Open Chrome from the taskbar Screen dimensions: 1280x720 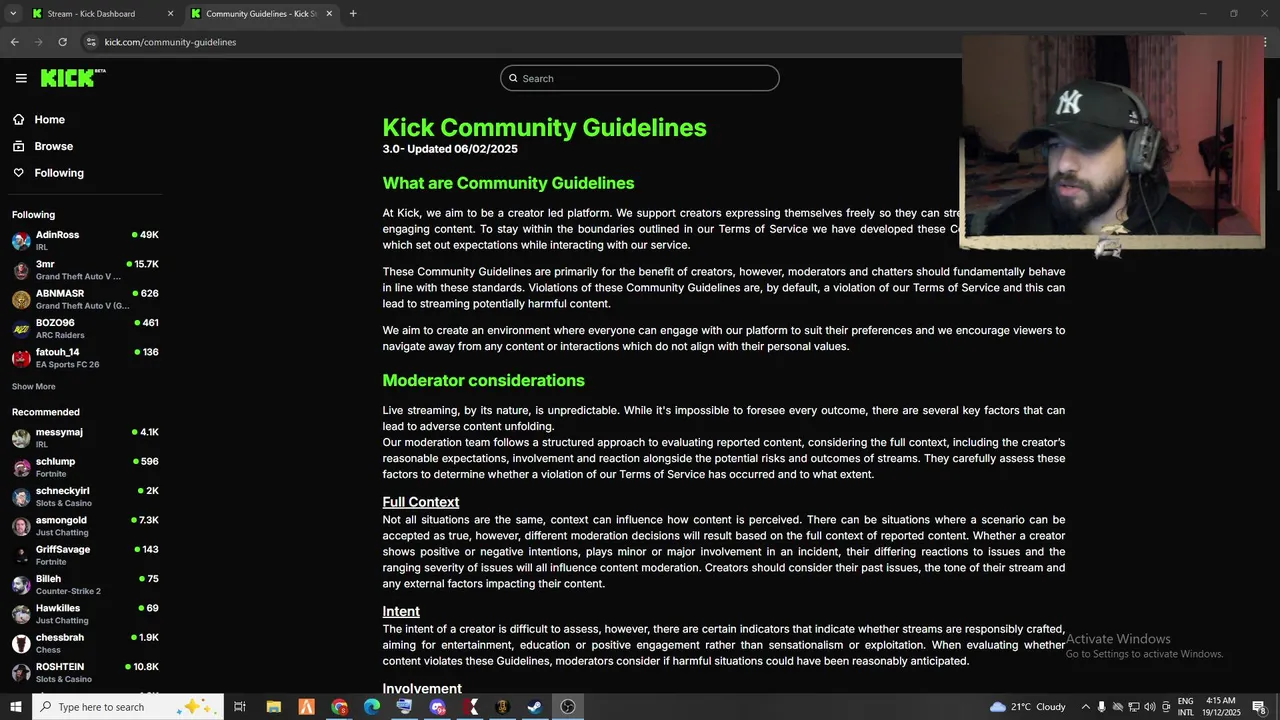[x=339, y=707]
